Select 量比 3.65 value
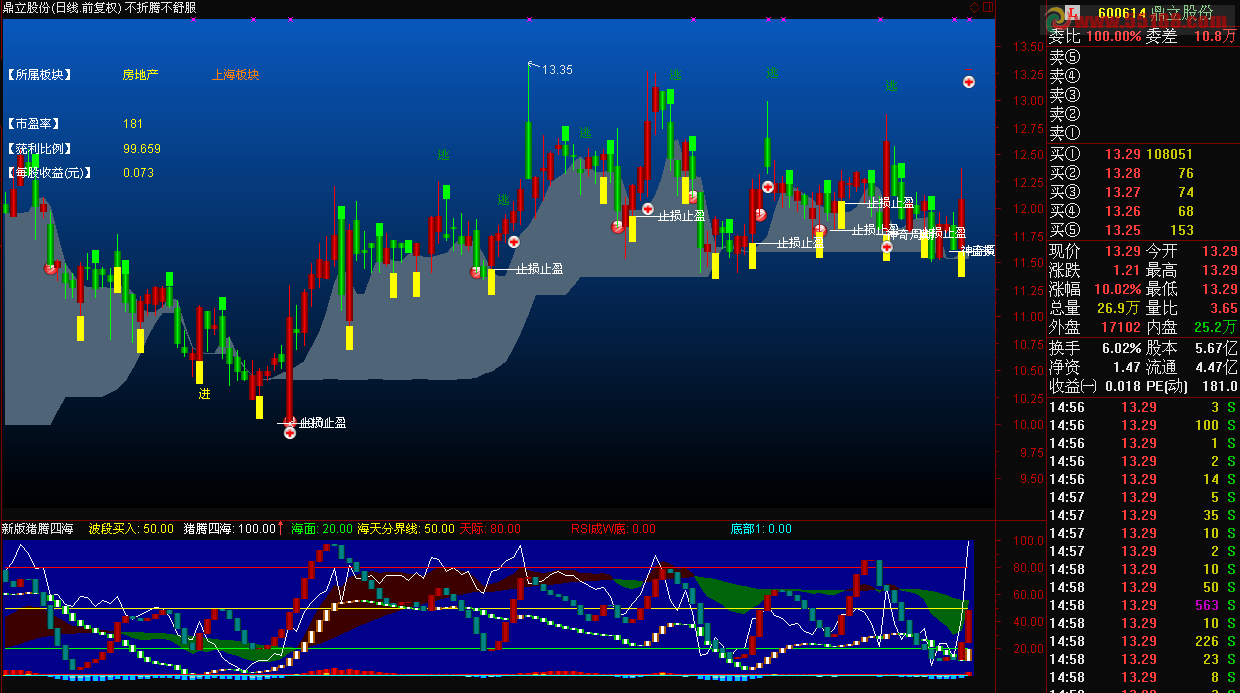 coord(1224,308)
